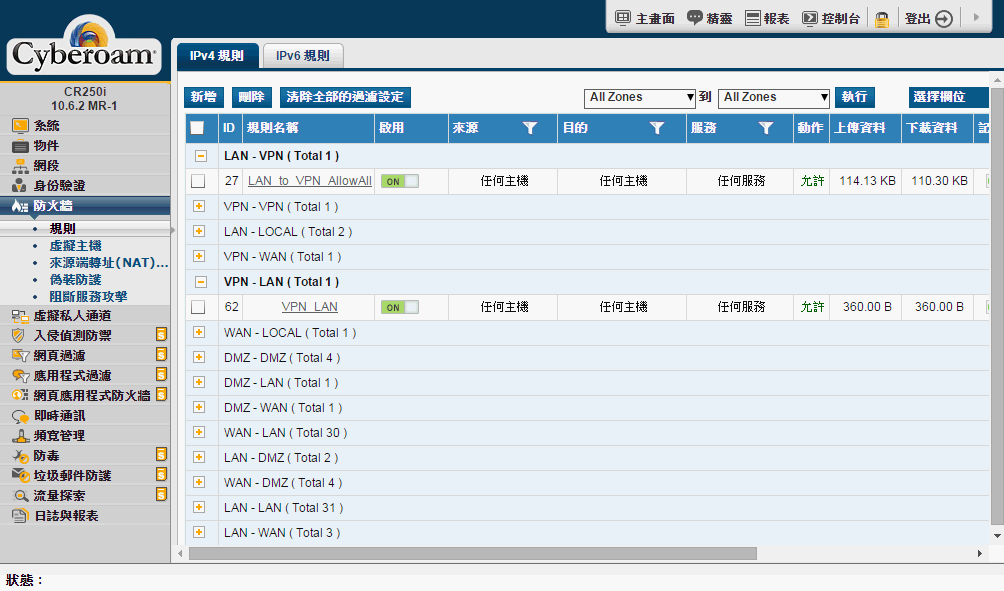Open the 報表 reports icon in top bar
This screenshot has height=591, width=1004.
752,18
